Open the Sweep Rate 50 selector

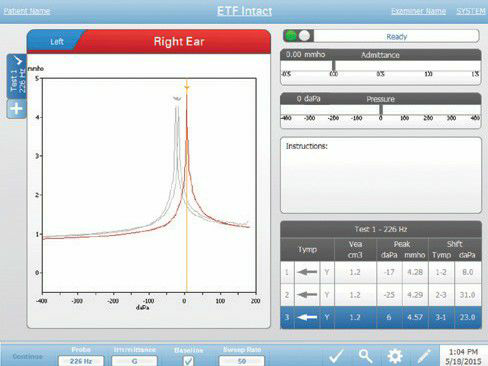coord(242,361)
